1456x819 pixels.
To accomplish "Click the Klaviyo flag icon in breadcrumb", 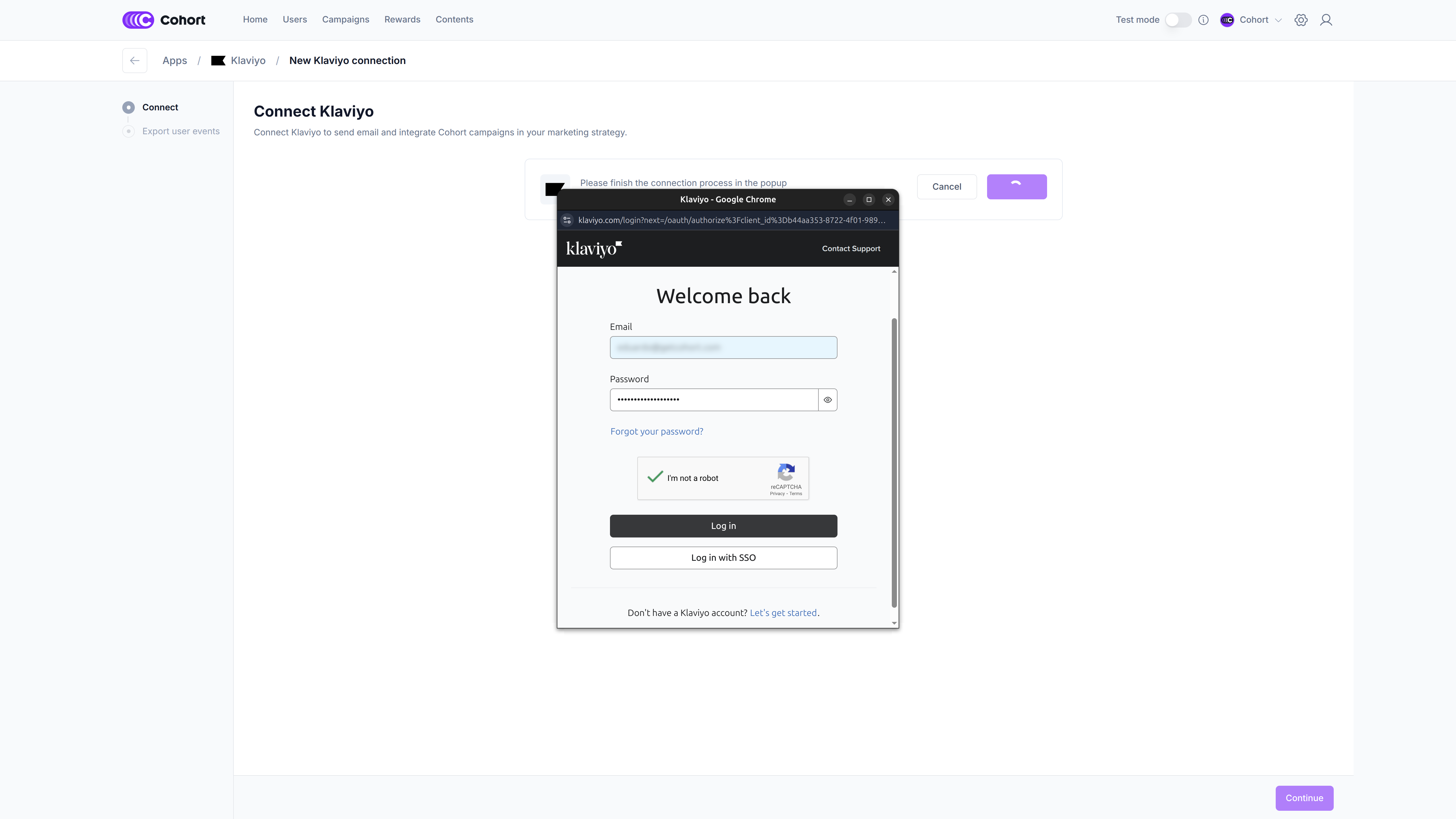I will coord(218,61).
